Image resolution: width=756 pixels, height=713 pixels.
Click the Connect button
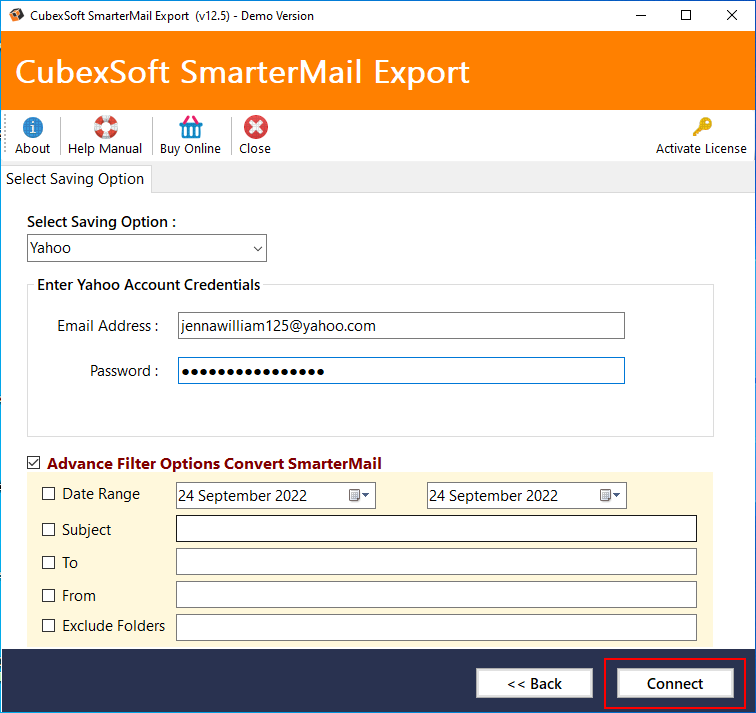[675, 683]
